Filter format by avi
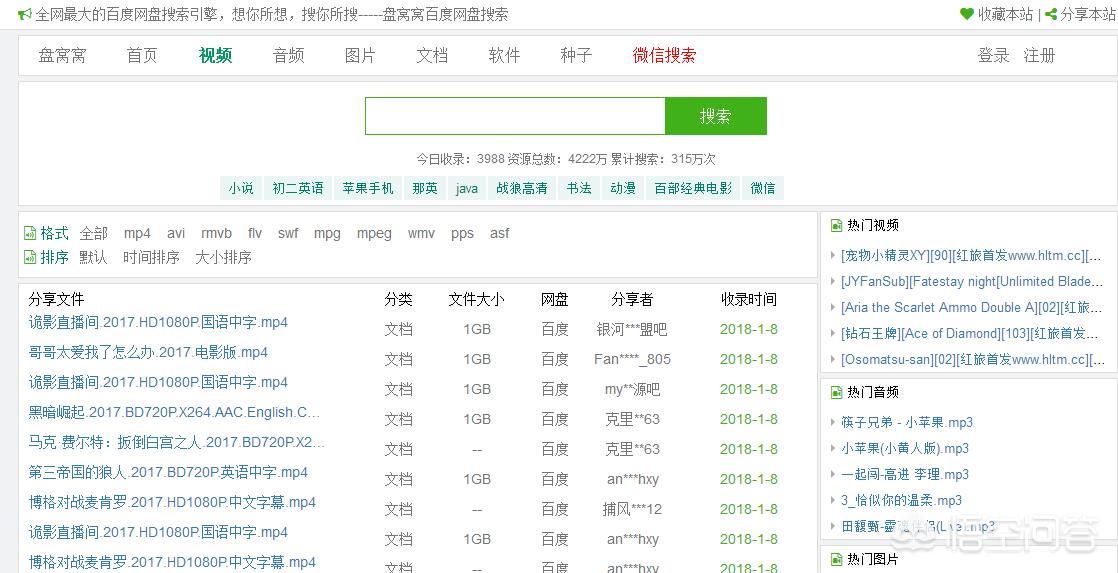The width and height of the screenshot is (1118, 573). tap(176, 233)
